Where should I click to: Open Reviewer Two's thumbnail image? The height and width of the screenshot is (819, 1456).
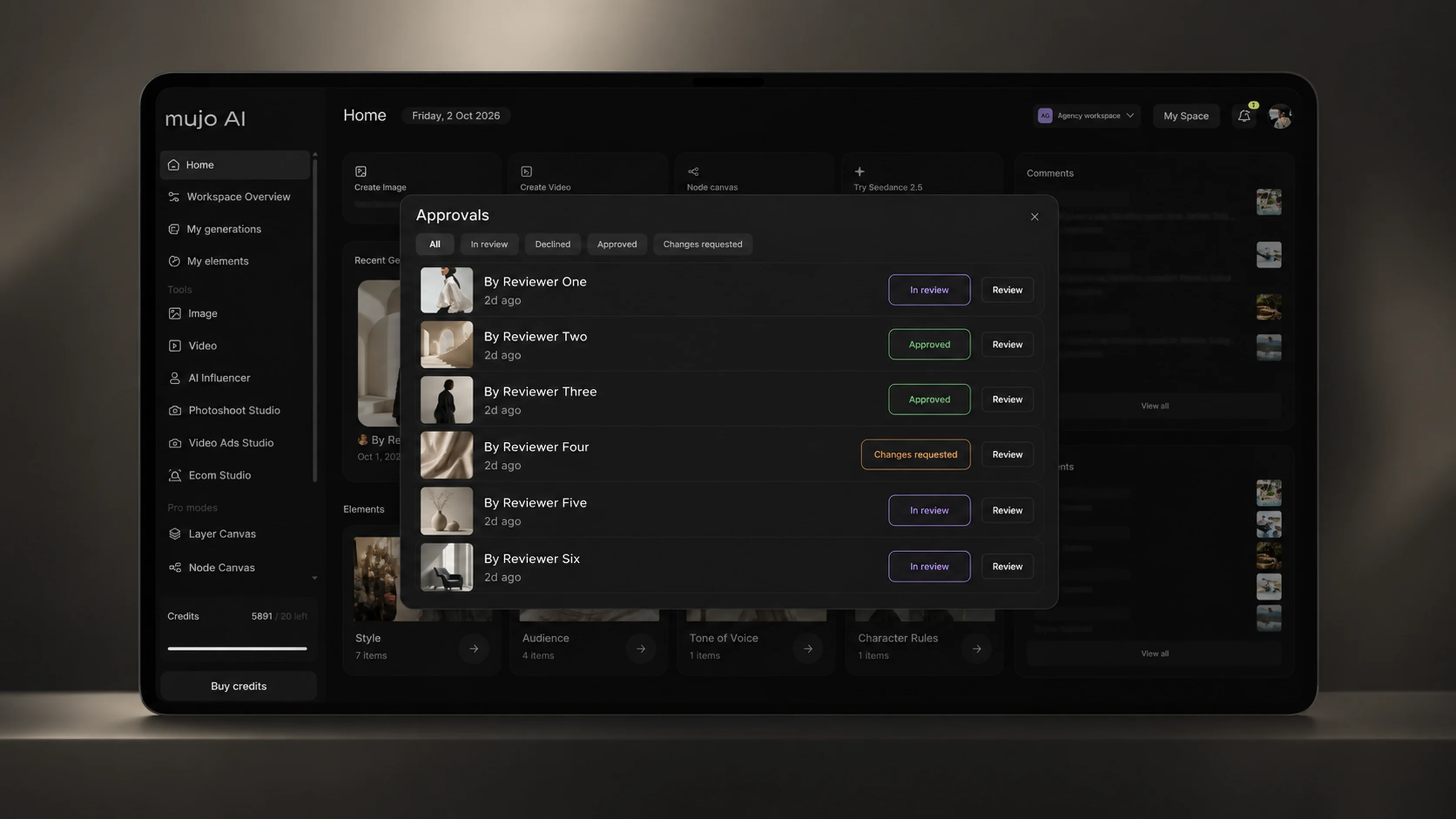(x=447, y=345)
